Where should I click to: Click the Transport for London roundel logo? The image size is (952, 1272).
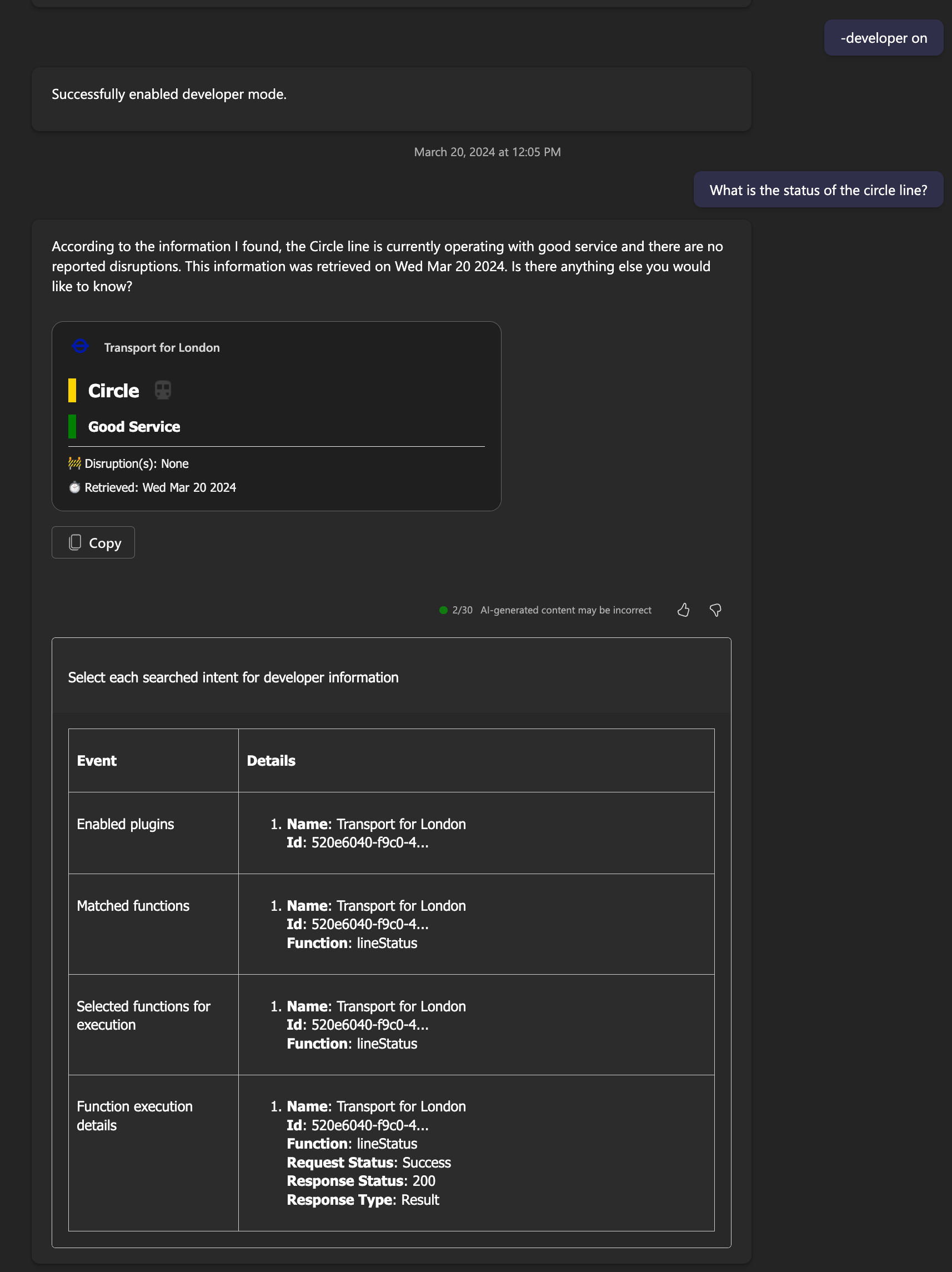coord(81,346)
